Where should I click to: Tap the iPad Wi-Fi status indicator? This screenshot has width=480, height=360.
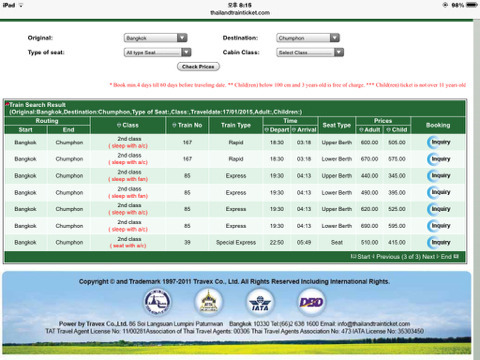click(x=21, y=5)
